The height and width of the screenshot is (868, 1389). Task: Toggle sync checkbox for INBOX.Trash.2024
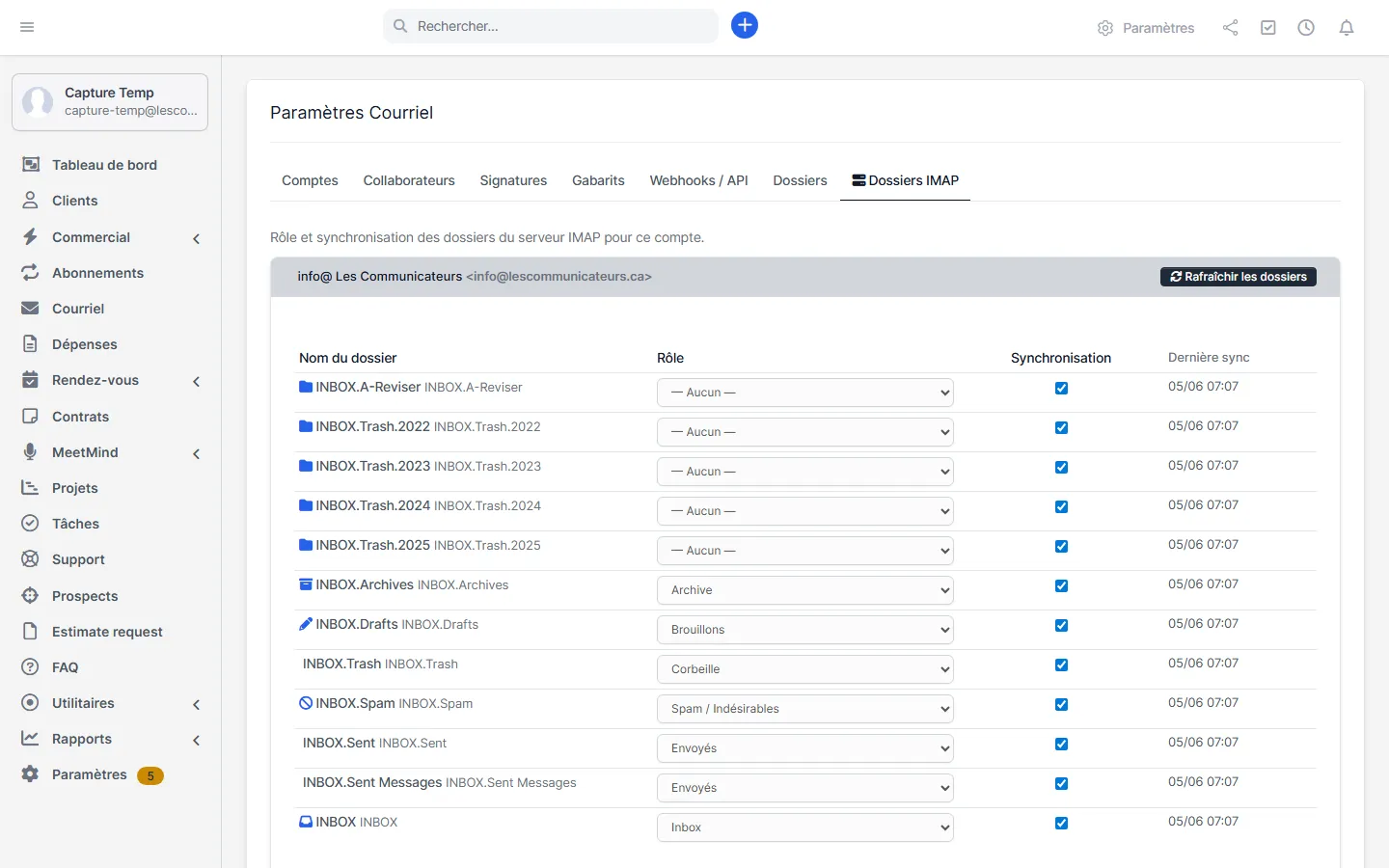pos(1061,506)
